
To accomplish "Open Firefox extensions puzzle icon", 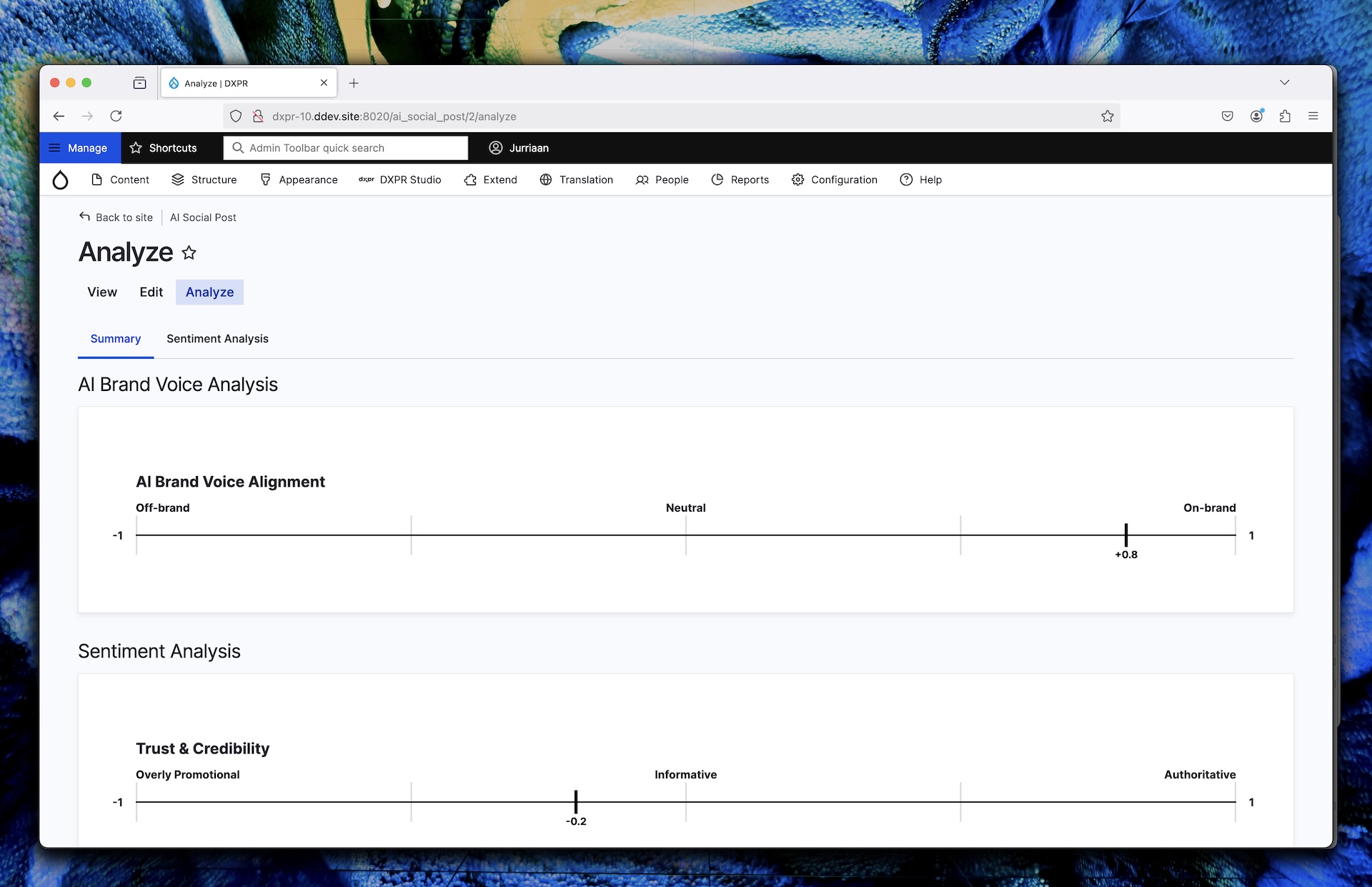I will click(x=1284, y=117).
